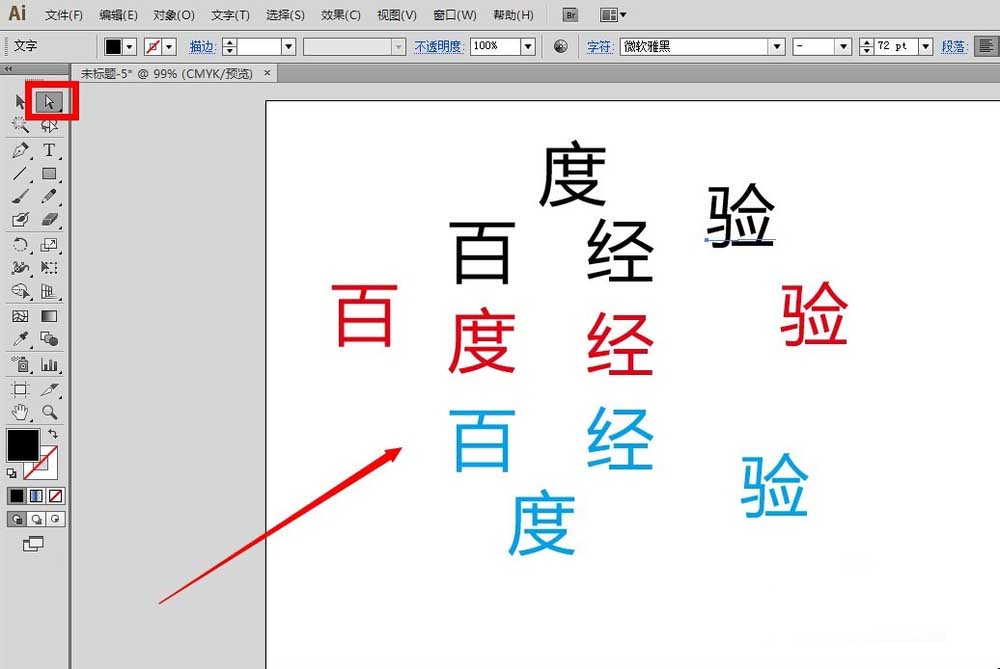Screen dimensions: 1000x669
Task: Expand font size 72 pt dropdown
Action: point(926,47)
